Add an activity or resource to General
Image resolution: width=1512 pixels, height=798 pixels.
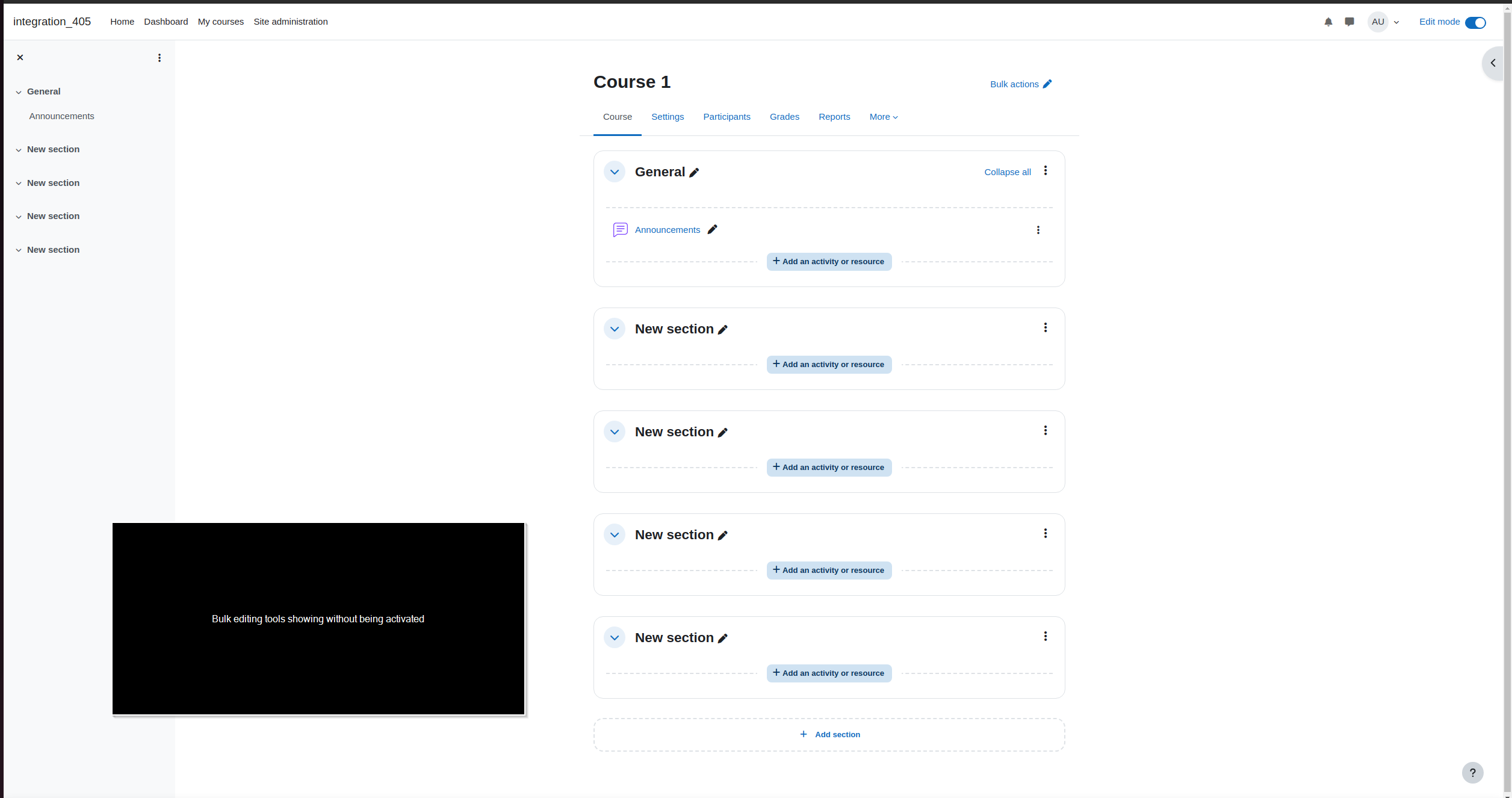point(829,262)
